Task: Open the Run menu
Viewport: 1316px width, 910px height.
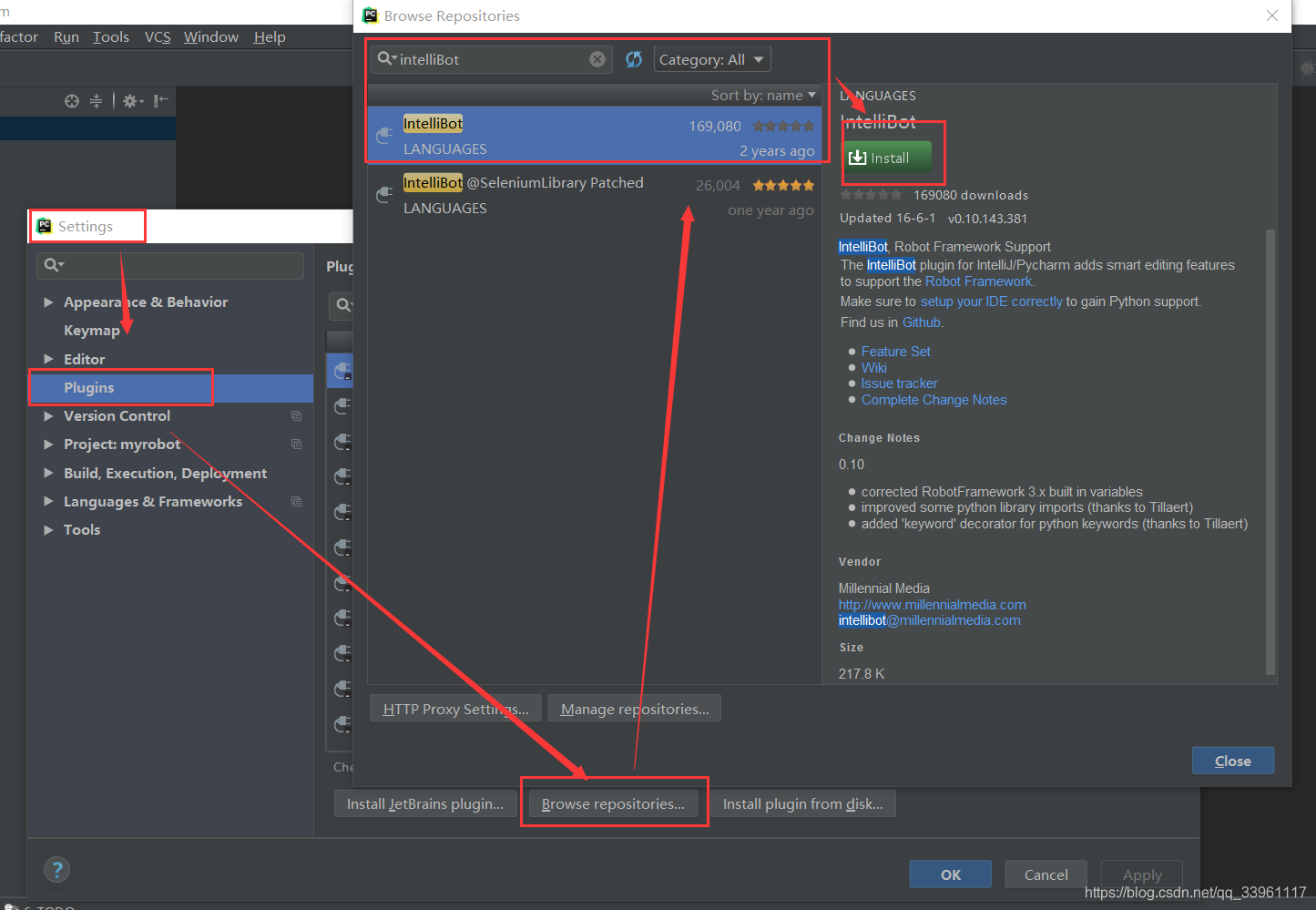Action: [x=66, y=36]
